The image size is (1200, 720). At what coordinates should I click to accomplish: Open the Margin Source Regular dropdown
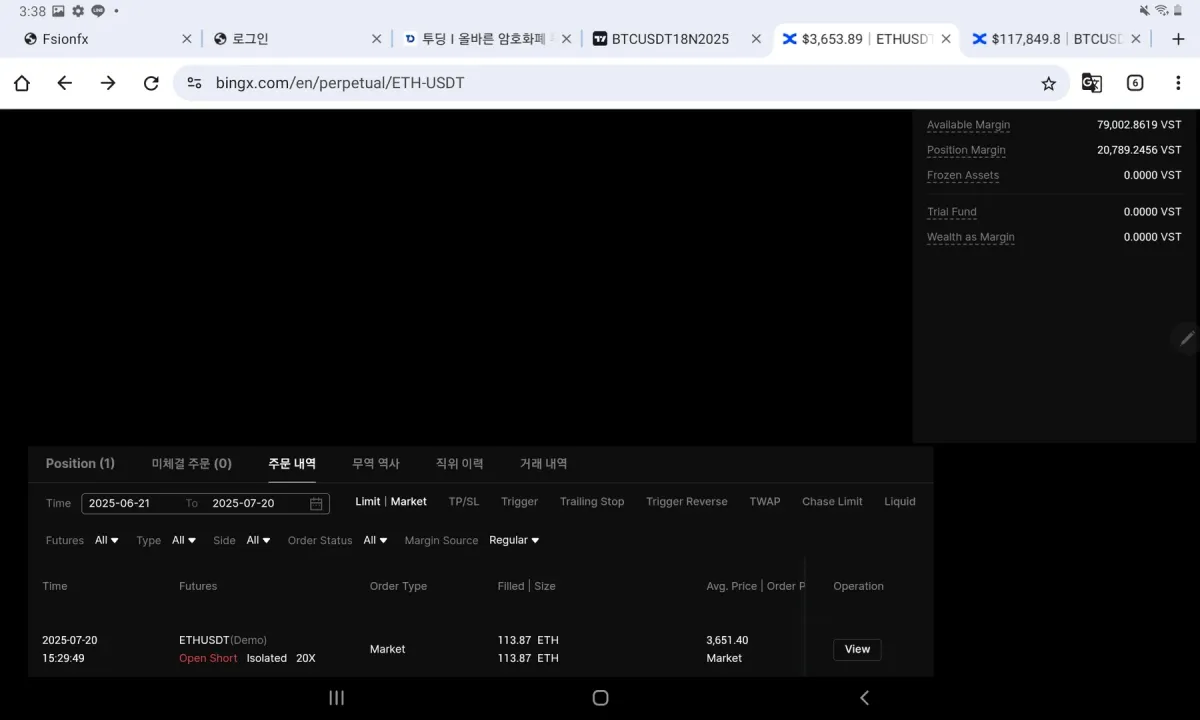(514, 540)
